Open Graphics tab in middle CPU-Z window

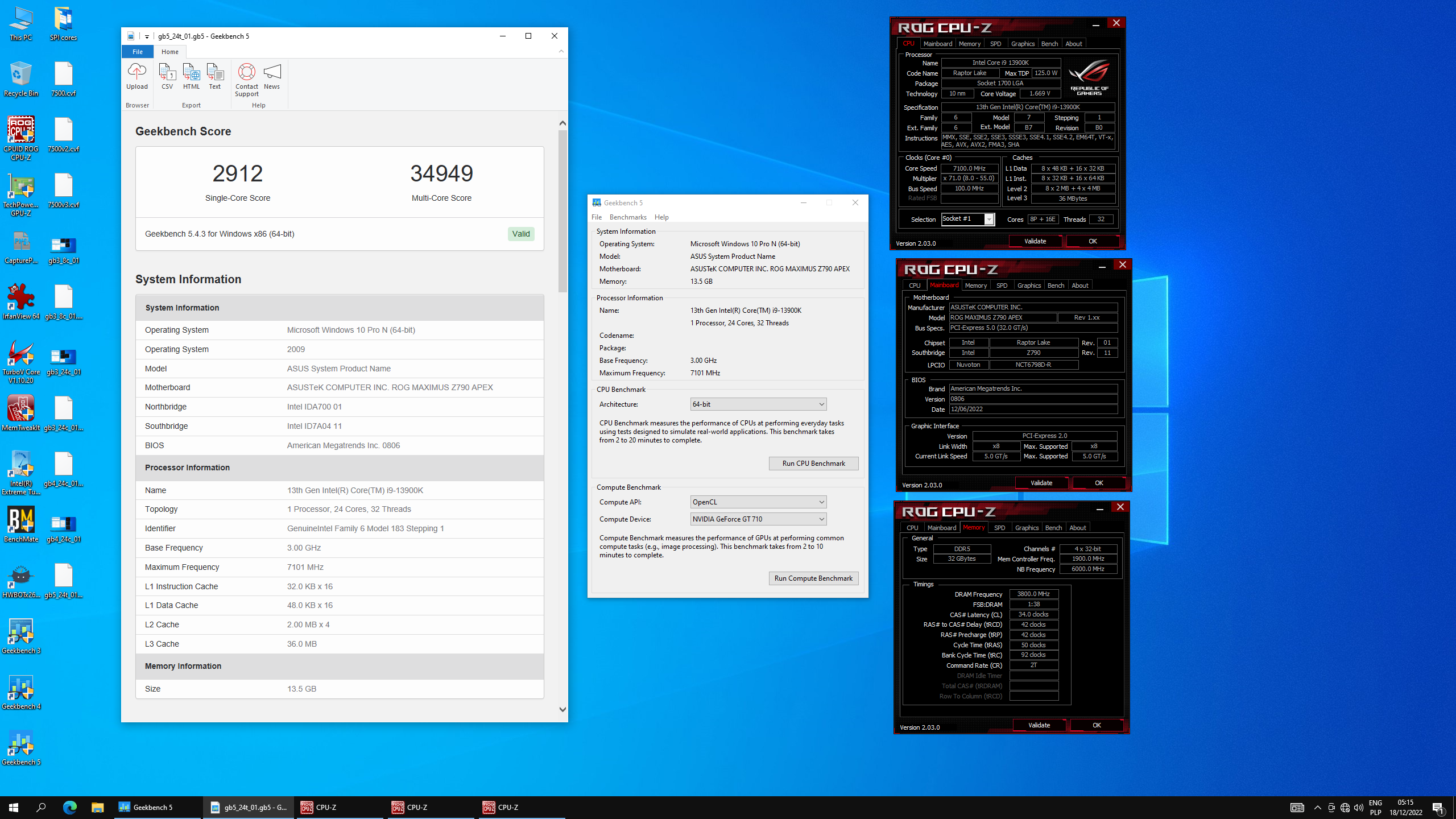click(1029, 286)
